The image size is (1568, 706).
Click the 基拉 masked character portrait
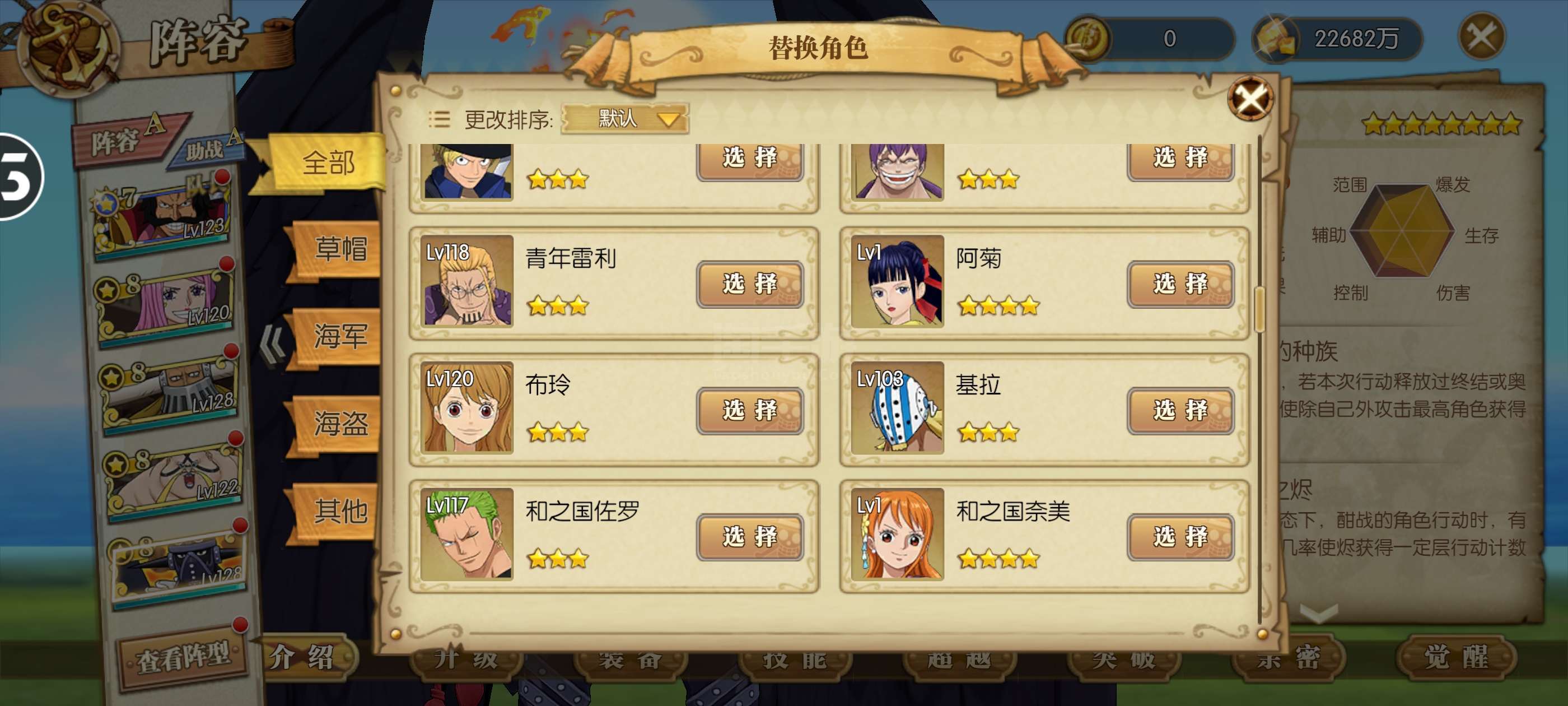897,407
